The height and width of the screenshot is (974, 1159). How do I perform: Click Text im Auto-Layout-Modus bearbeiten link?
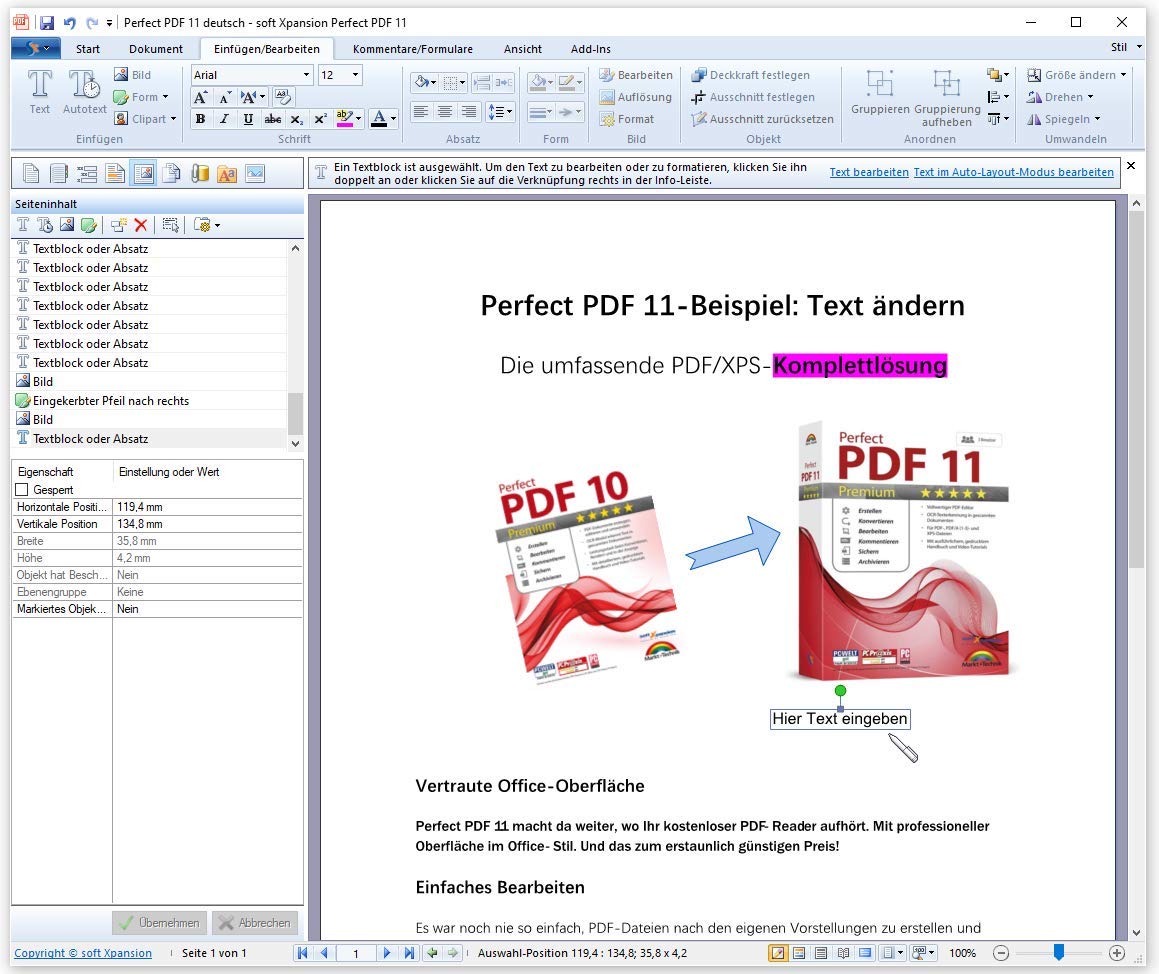(x=1013, y=172)
